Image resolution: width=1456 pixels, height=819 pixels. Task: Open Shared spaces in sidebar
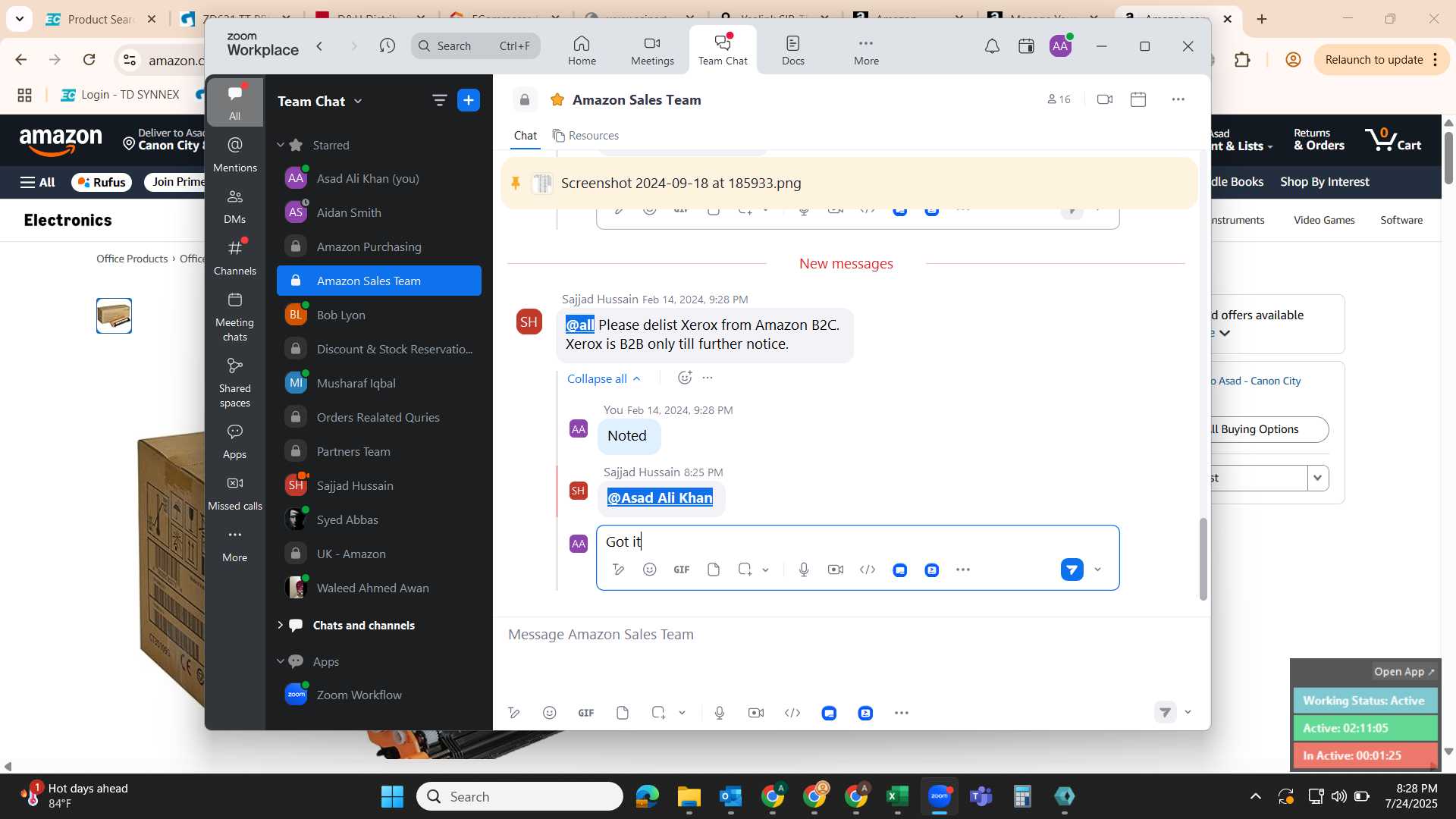pos(235,383)
